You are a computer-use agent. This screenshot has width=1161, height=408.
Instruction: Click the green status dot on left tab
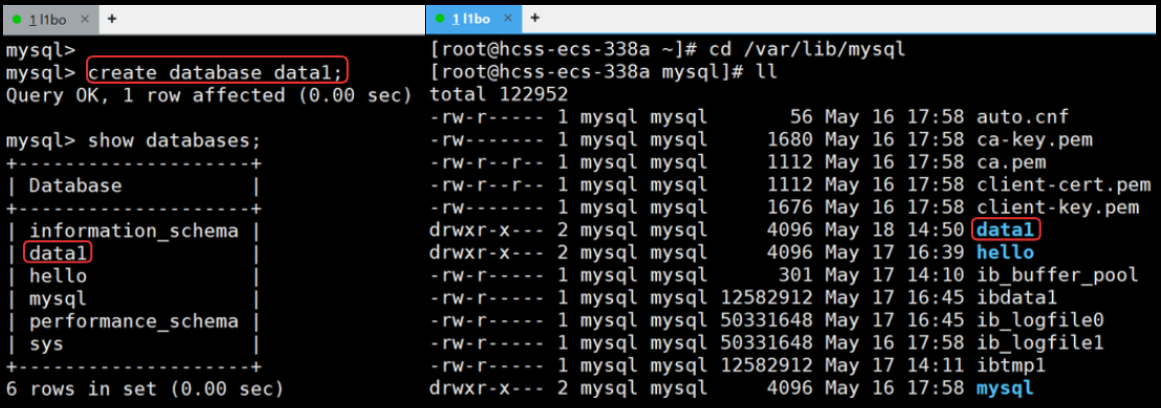click(17, 20)
